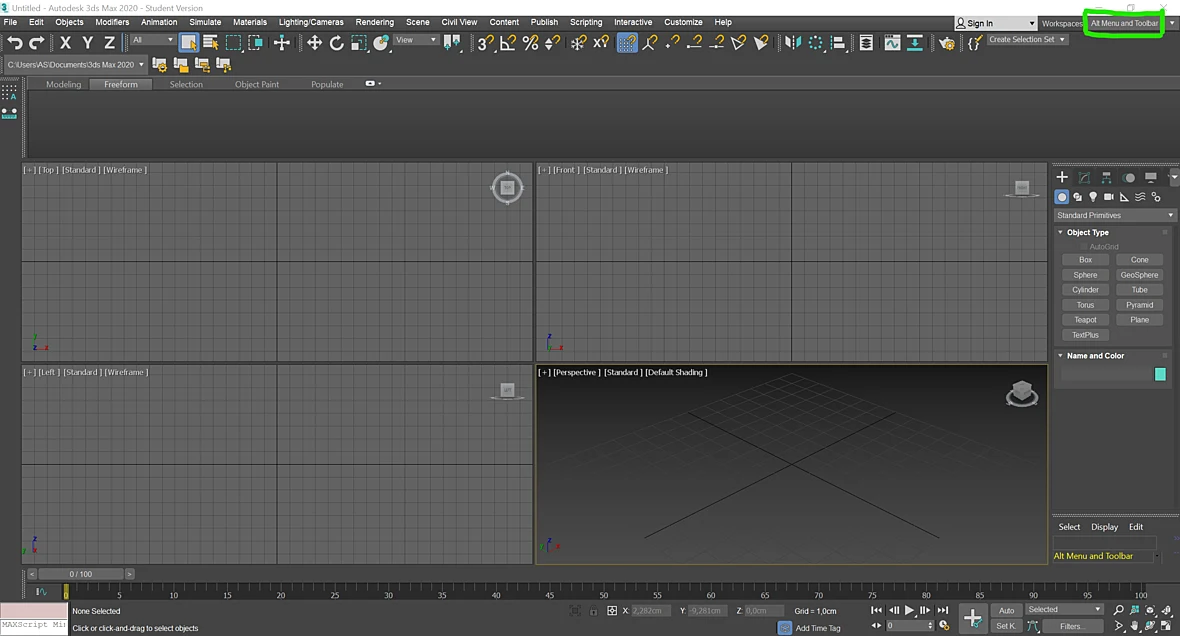Open the Modify panel tab icon
This screenshot has height=636, width=1180.
coord(1084,178)
